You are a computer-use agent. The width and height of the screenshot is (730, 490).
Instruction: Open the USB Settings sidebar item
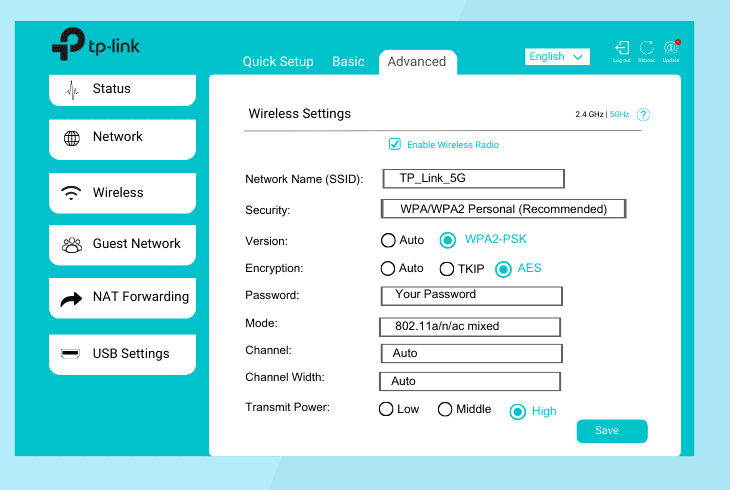click(122, 354)
